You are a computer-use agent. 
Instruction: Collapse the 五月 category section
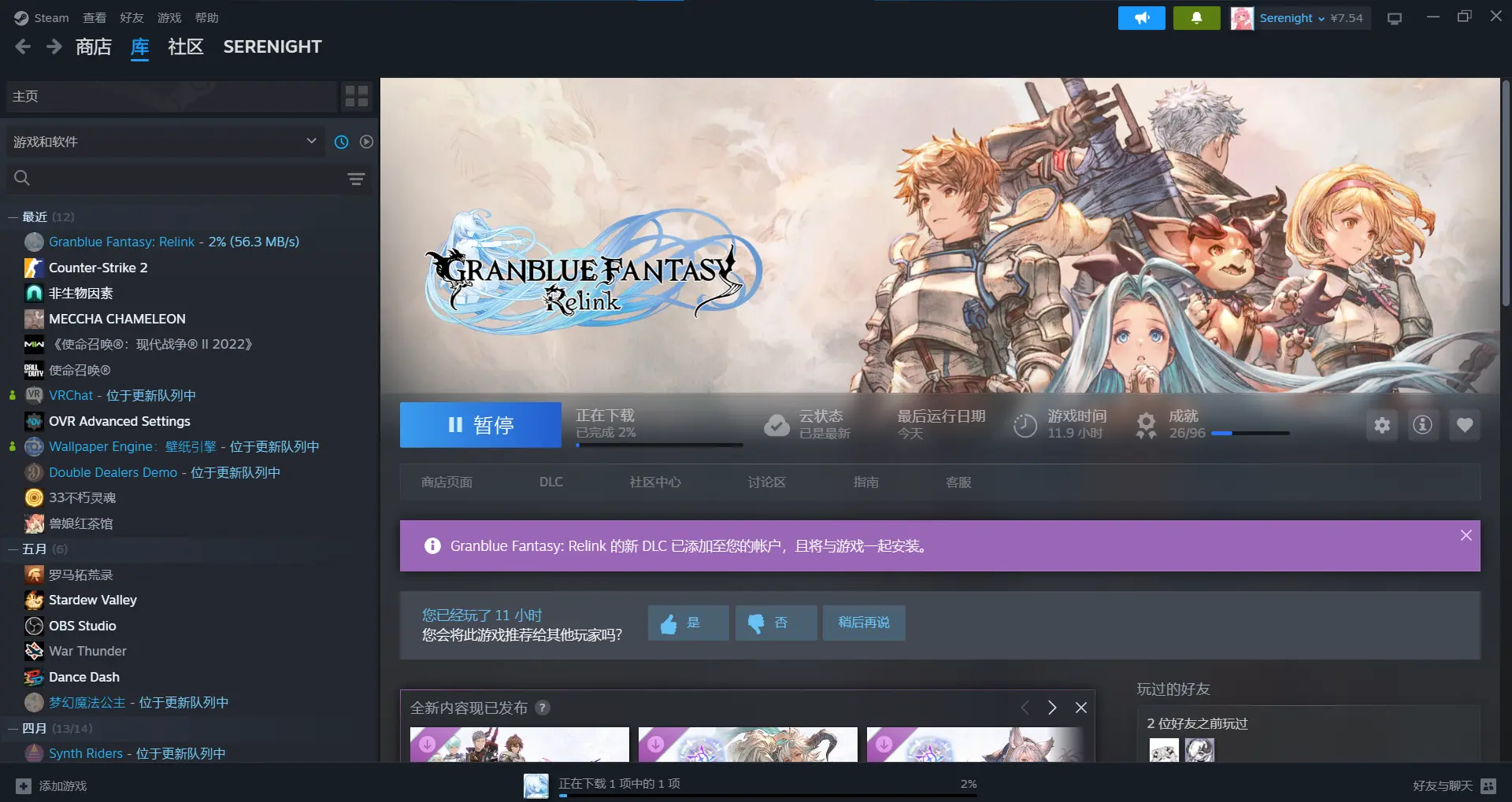pos(13,549)
